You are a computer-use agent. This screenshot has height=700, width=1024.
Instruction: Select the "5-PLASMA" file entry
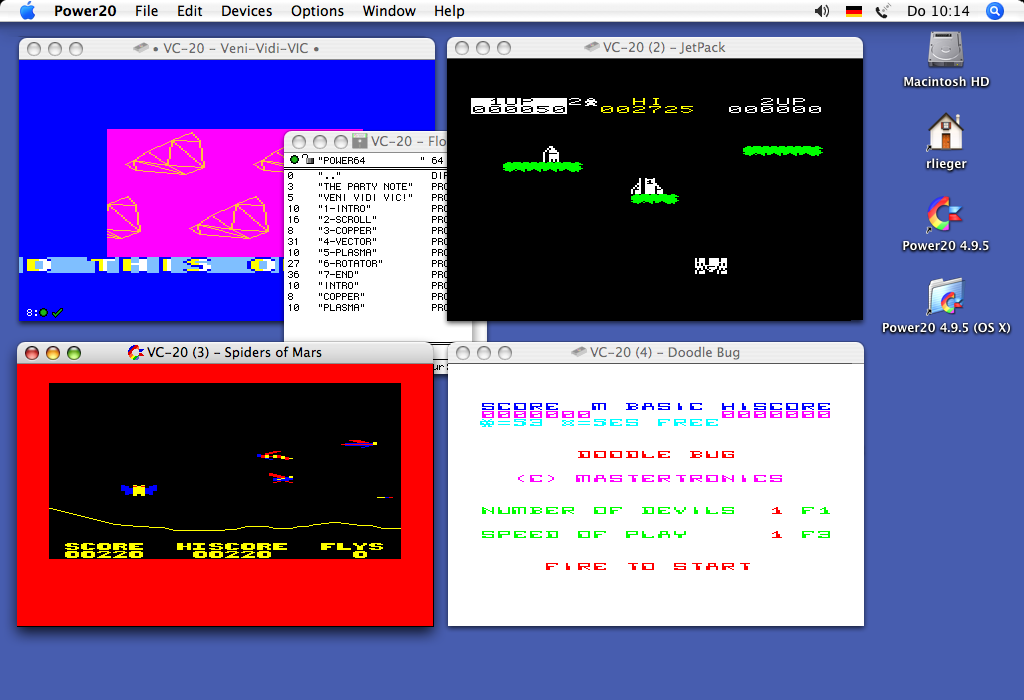(366, 253)
